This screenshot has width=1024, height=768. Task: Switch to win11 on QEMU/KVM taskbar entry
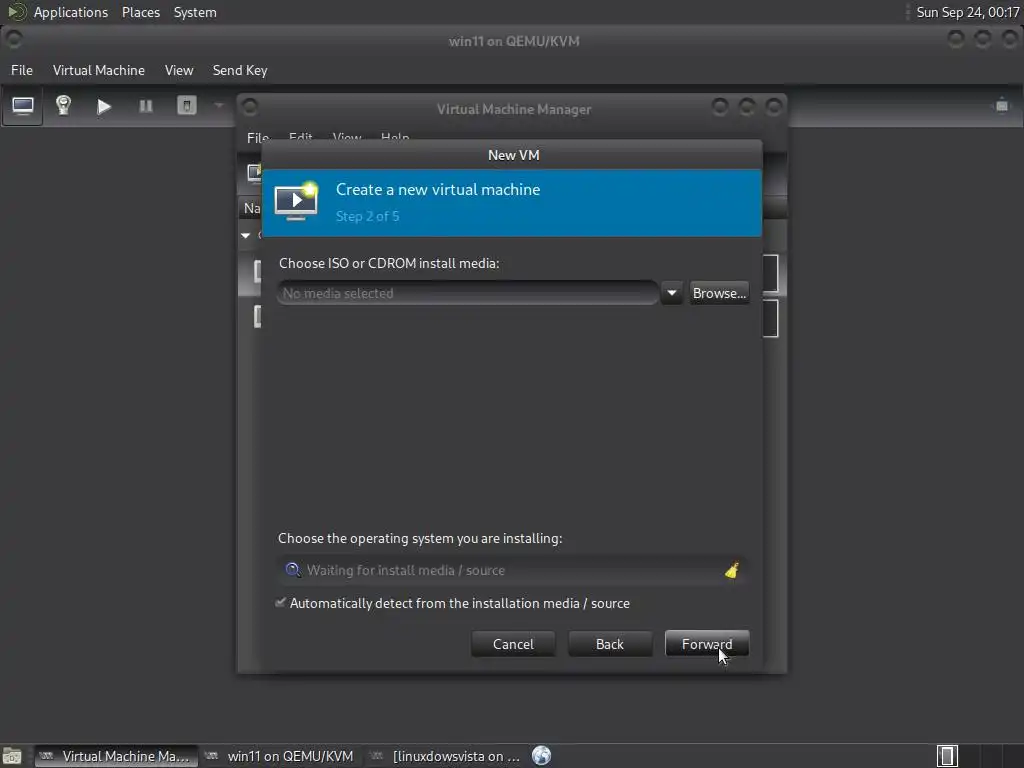point(281,756)
